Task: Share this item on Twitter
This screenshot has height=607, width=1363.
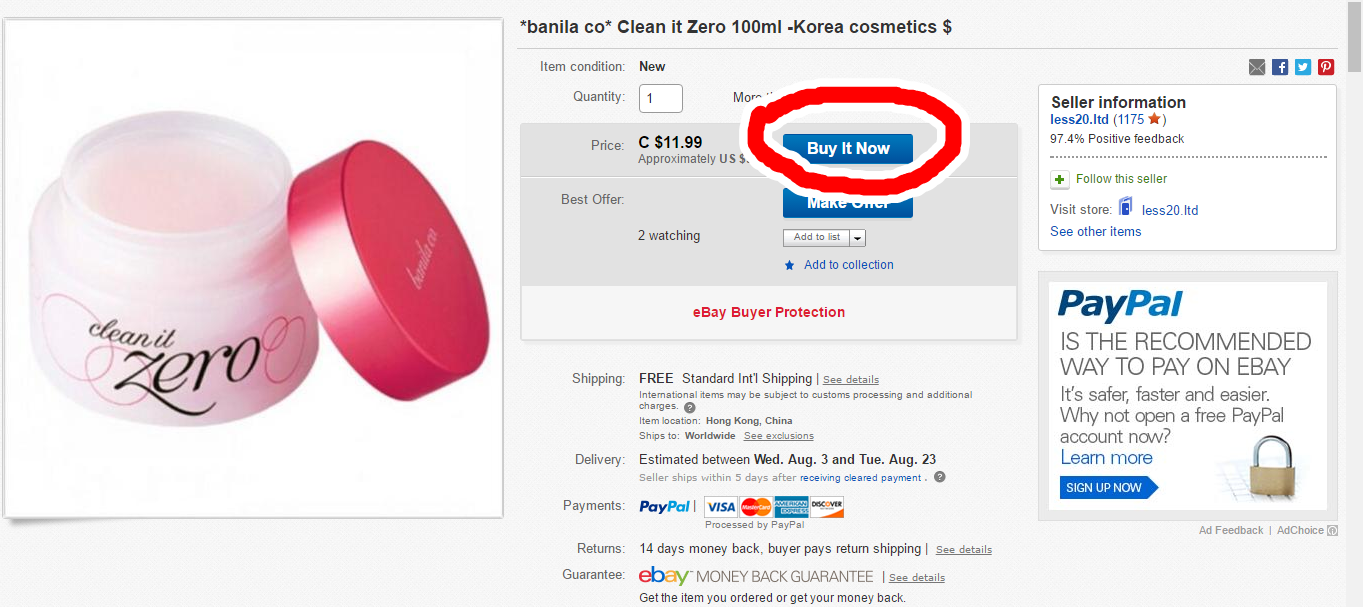Action: 1303,67
